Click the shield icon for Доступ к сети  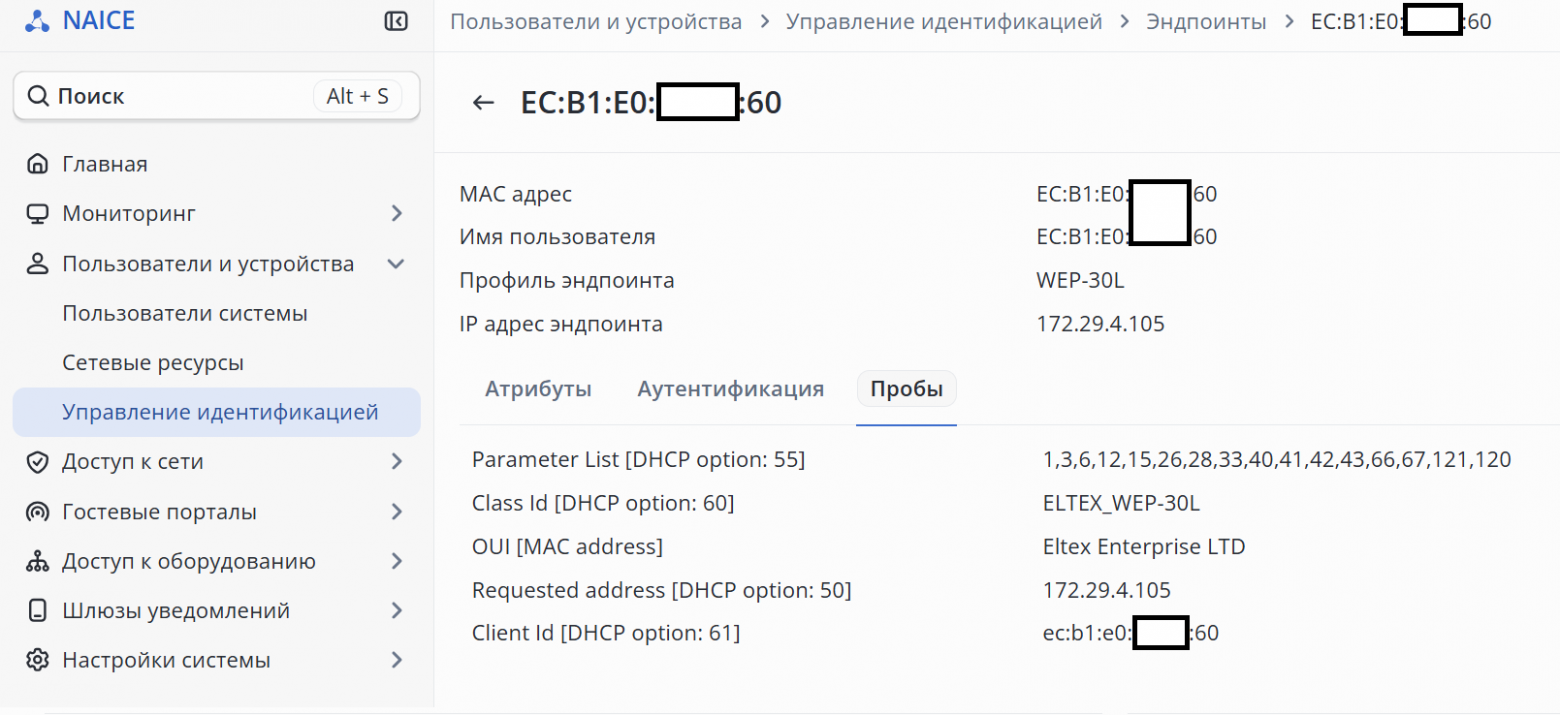click(37, 462)
